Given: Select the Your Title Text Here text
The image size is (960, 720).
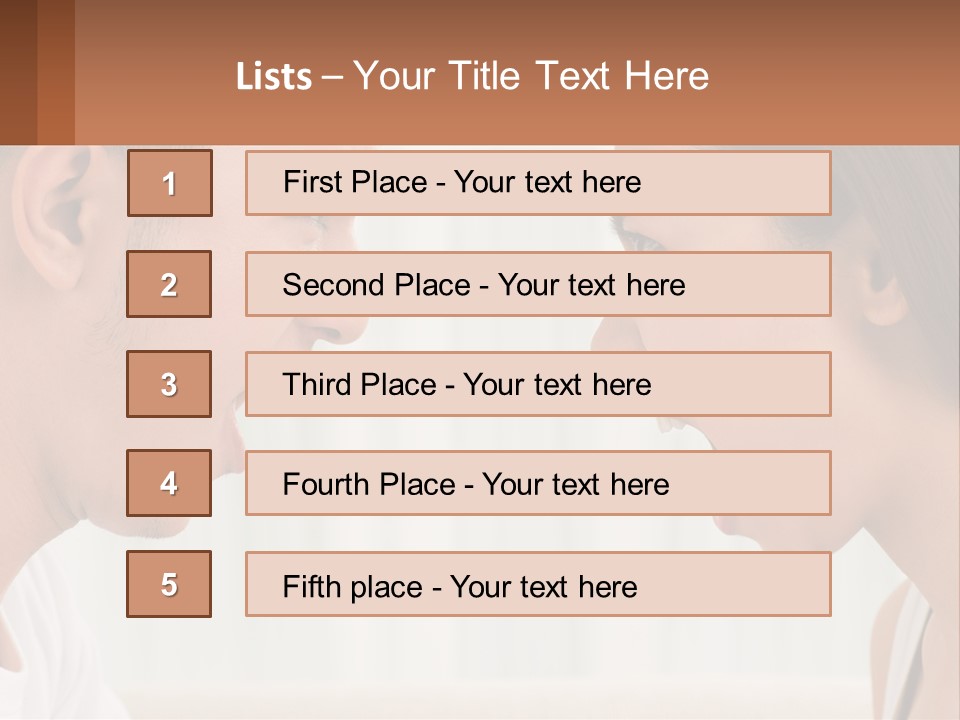Looking at the screenshot, I should (x=531, y=76).
